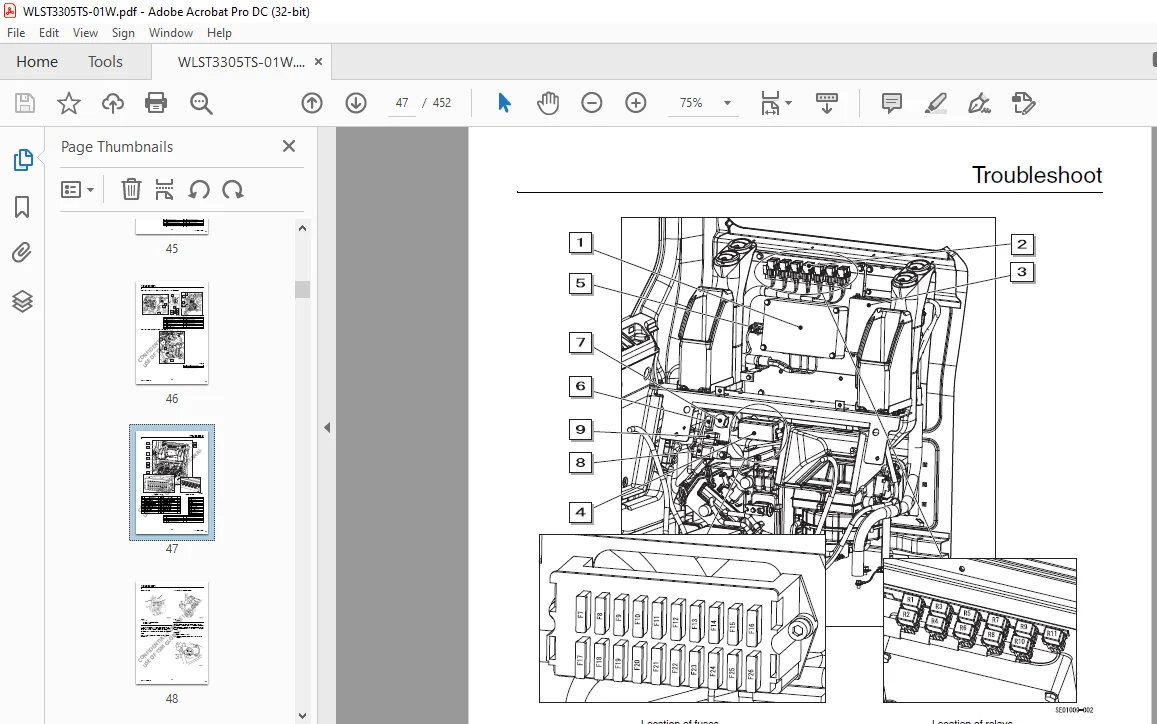Open the Attachments paperclip panel
1157x724 pixels.
(x=22, y=253)
